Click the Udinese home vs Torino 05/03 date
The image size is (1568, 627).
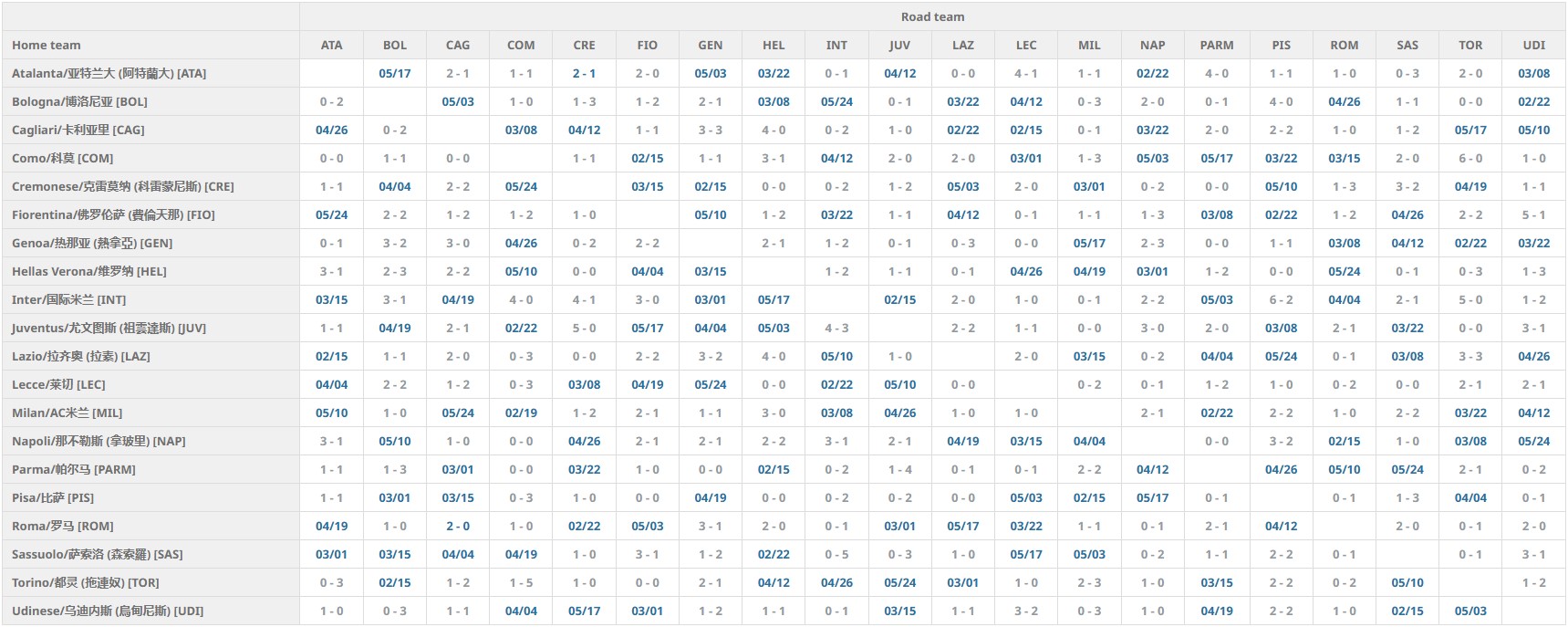(1470, 611)
